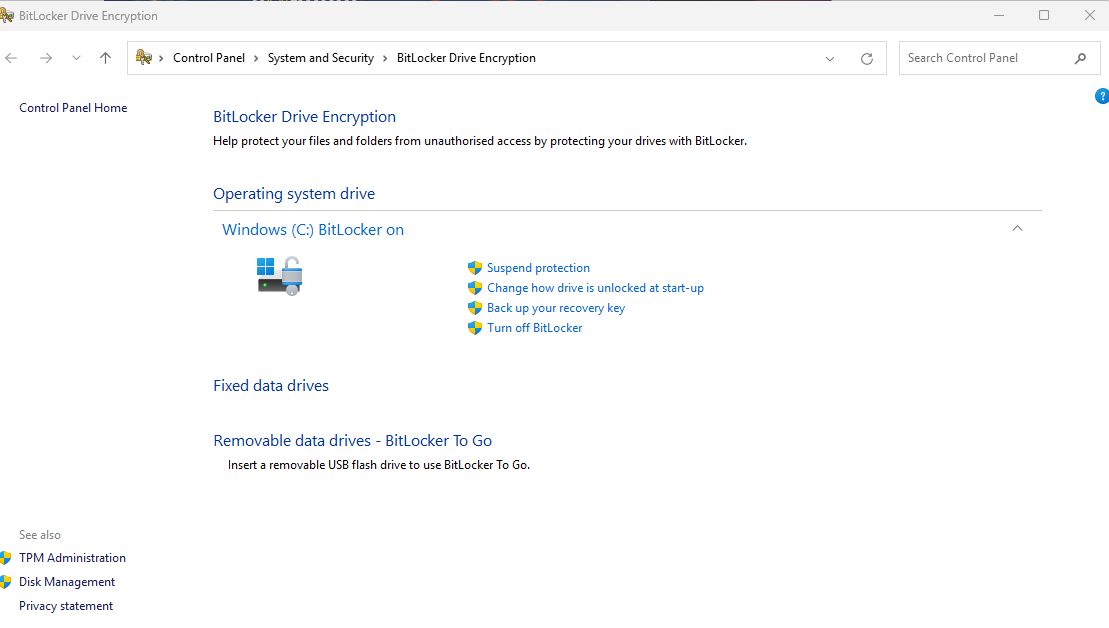Open the Privacy statement link

click(66, 605)
